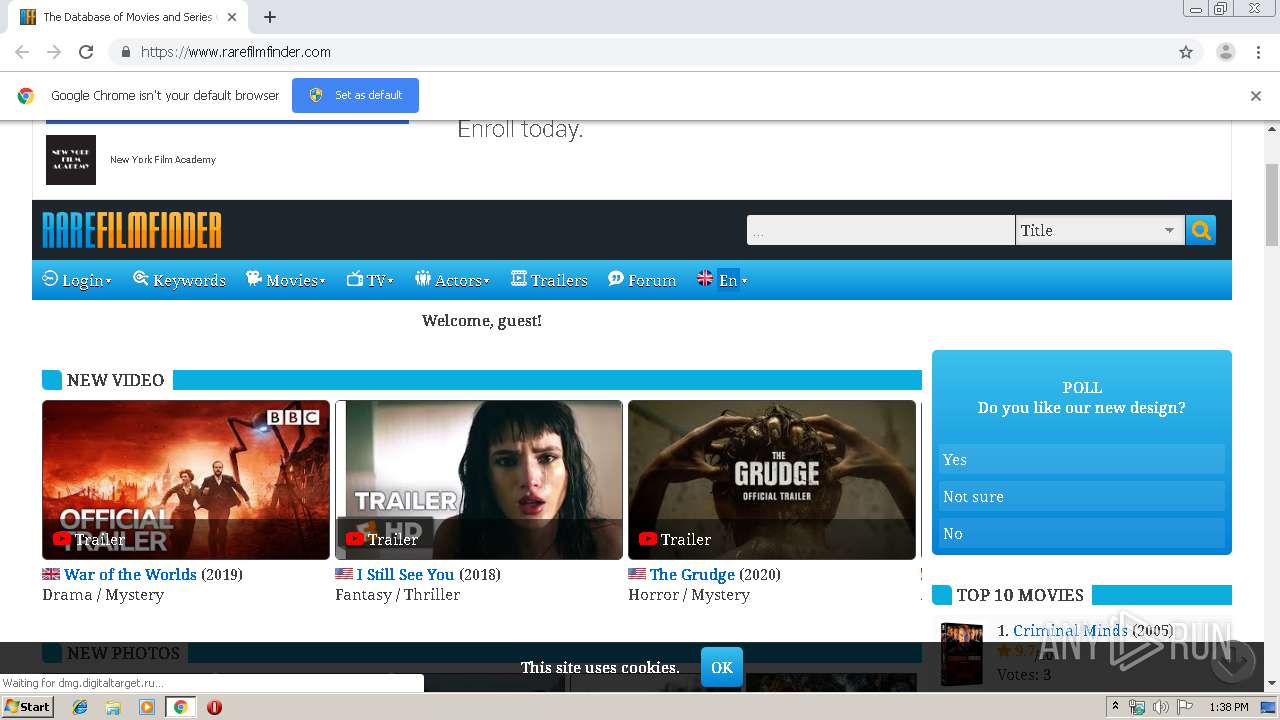1280x720 pixels.
Task: Click the Chrome taskbar icon
Action: point(180,707)
